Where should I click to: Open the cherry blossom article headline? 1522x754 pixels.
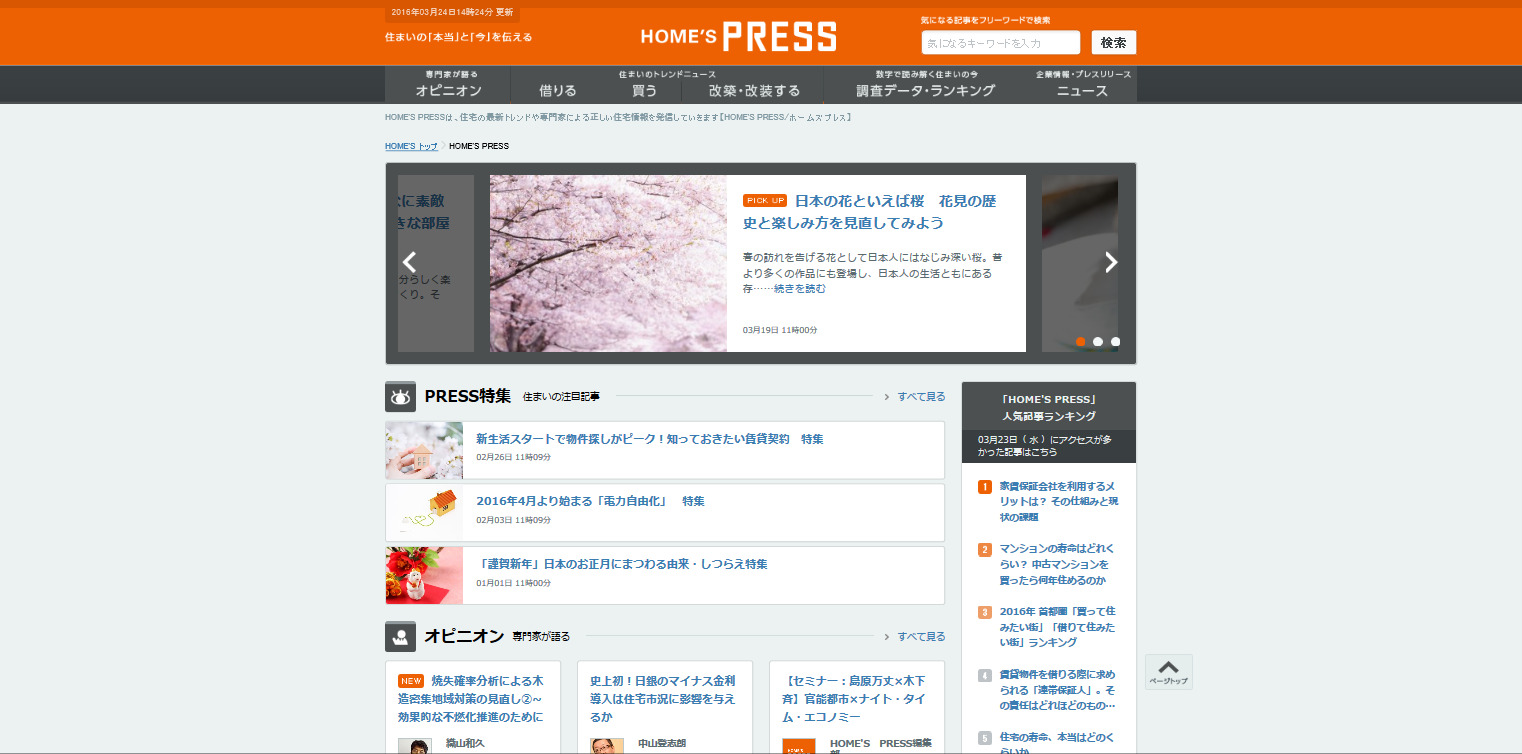click(869, 212)
